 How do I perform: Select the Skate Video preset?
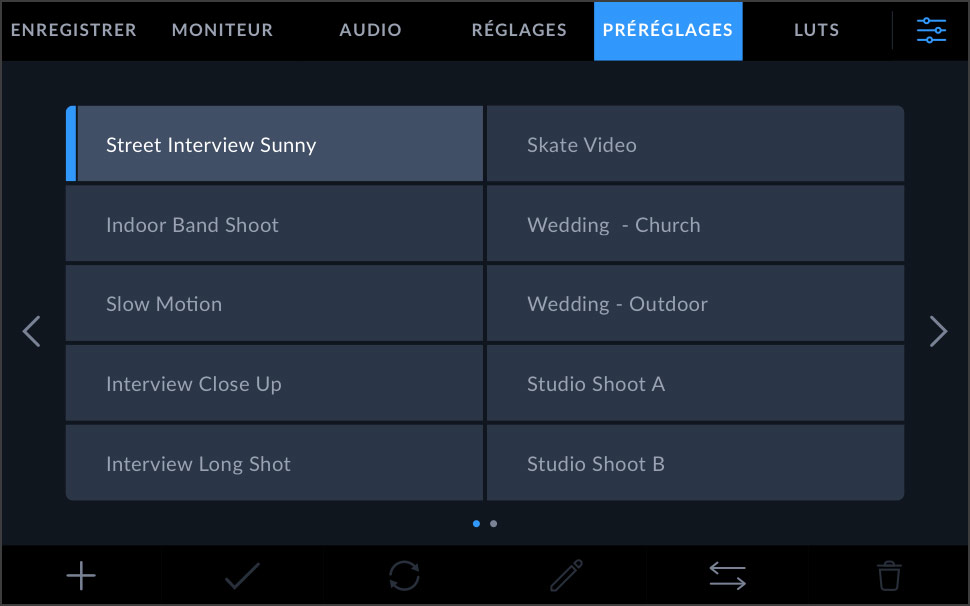(695, 144)
